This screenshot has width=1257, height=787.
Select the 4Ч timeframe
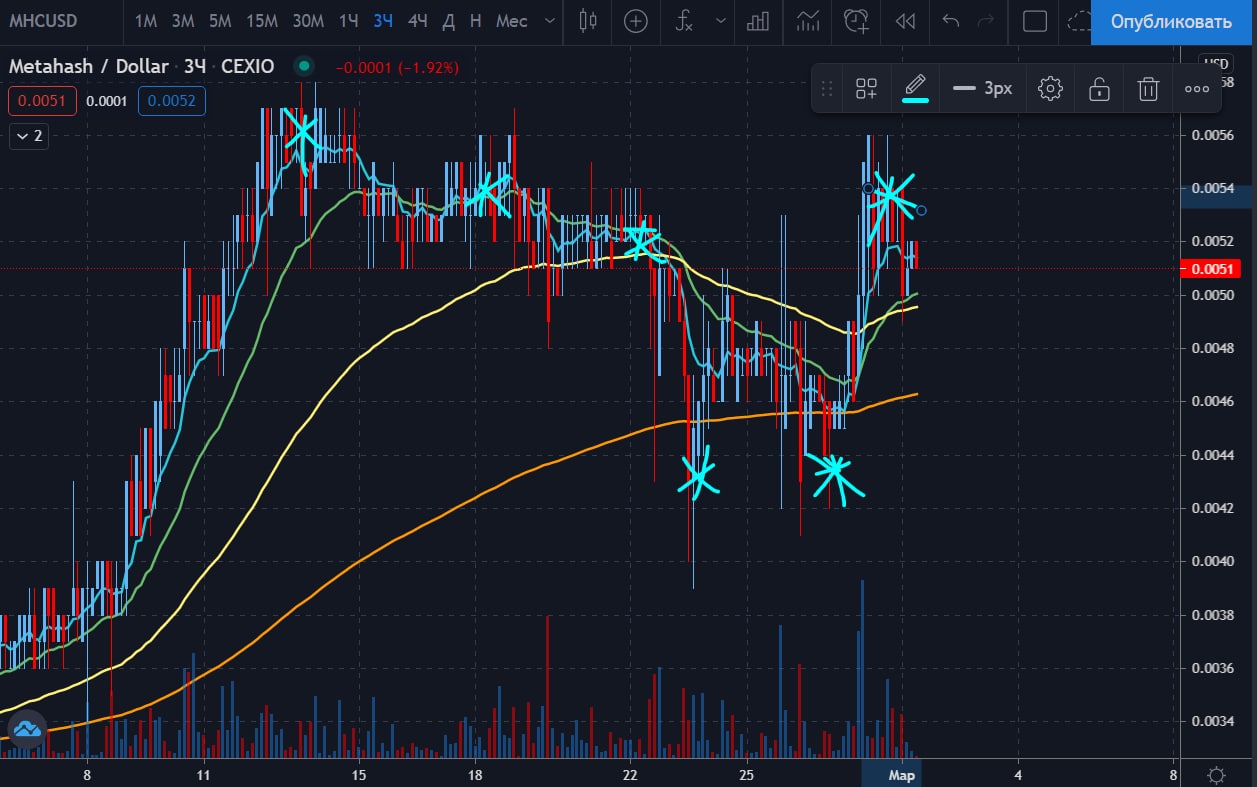pos(418,21)
